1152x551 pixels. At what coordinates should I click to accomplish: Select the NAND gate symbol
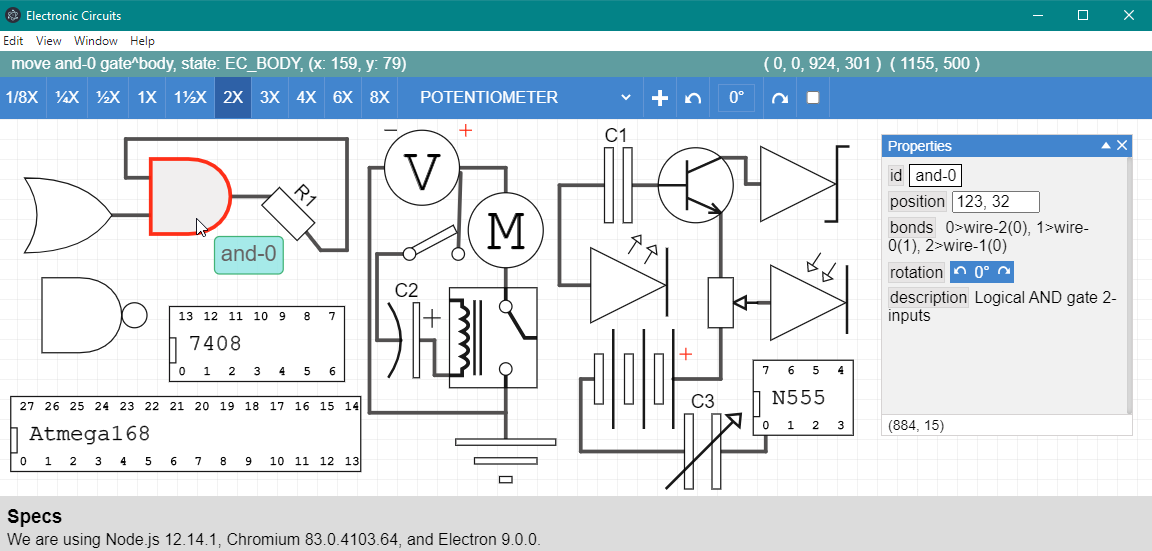coord(94,315)
